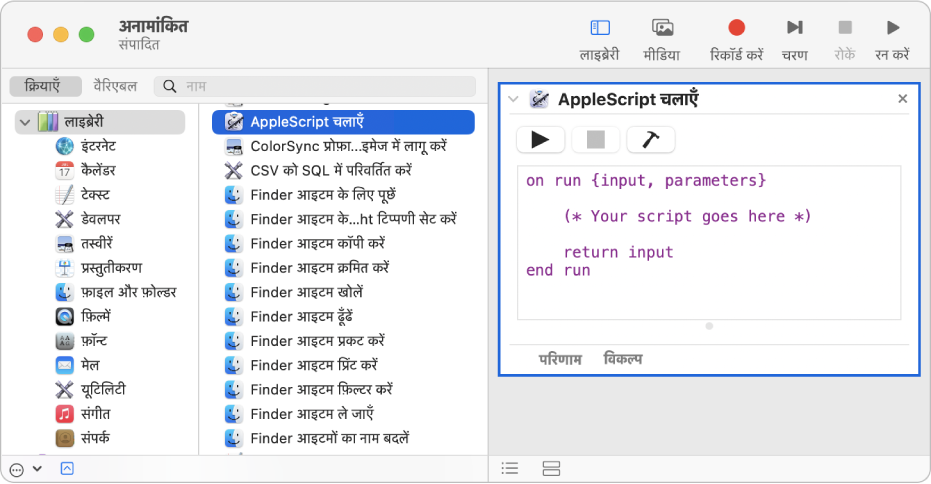The image size is (931, 484).
Task: Show the log list view
Action: (509, 469)
